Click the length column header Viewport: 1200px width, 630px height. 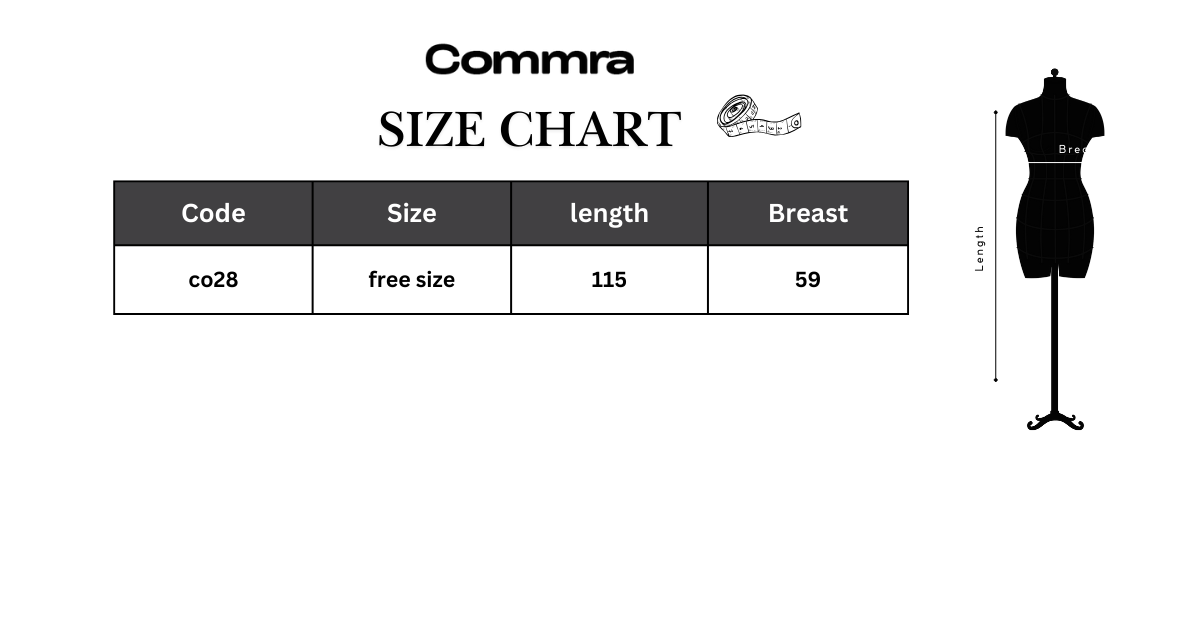coord(609,213)
